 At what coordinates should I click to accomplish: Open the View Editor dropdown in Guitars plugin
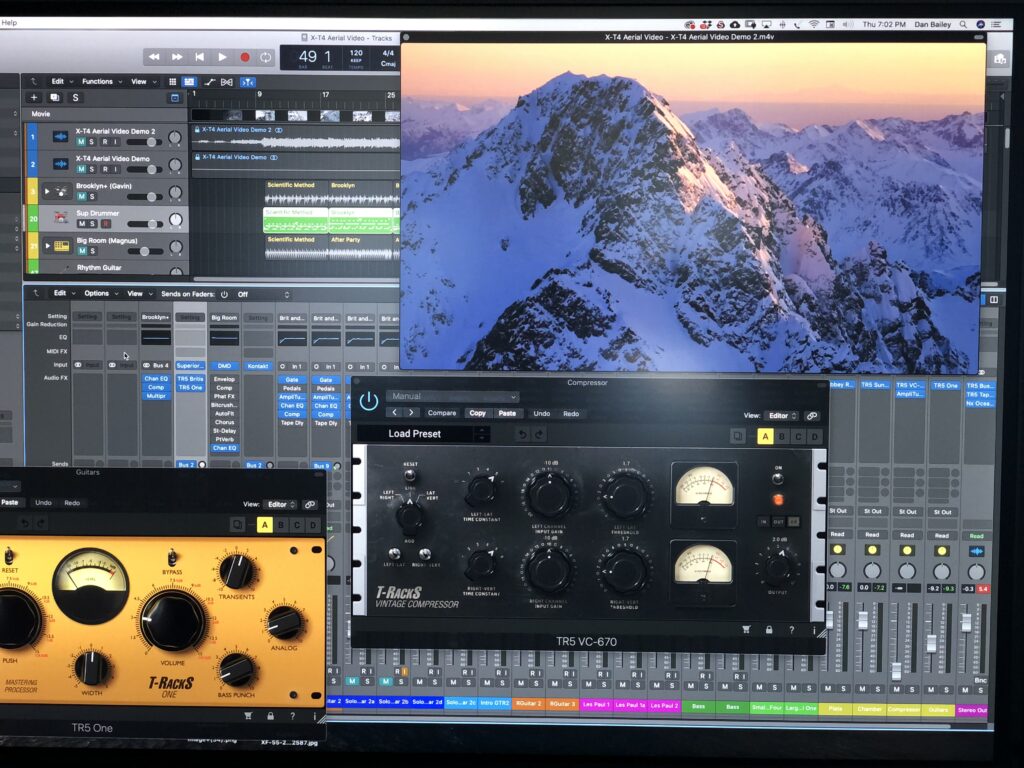pyautogui.click(x=280, y=504)
